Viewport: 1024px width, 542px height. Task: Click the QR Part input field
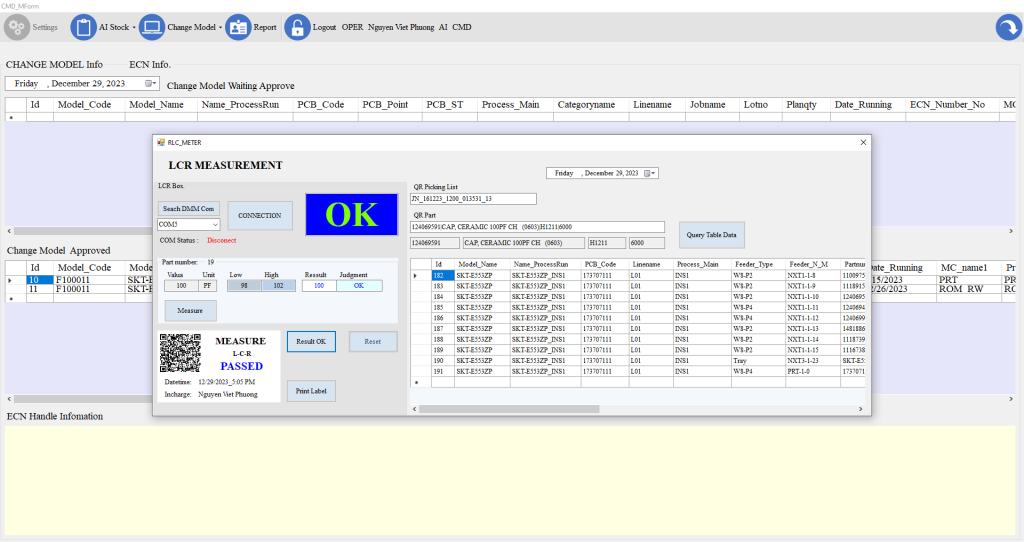[537, 227]
